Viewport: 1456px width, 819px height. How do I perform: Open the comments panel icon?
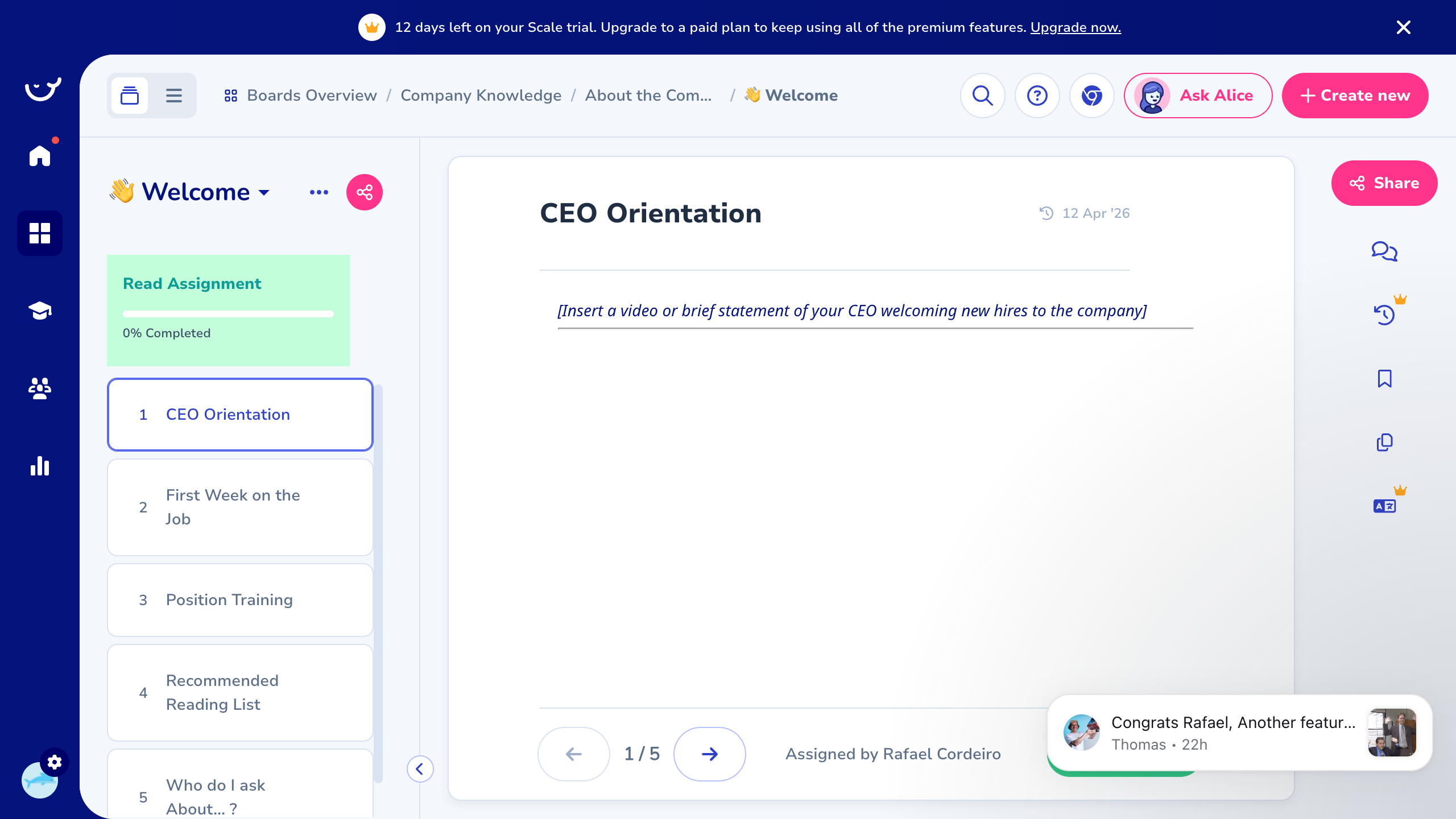pos(1384,251)
